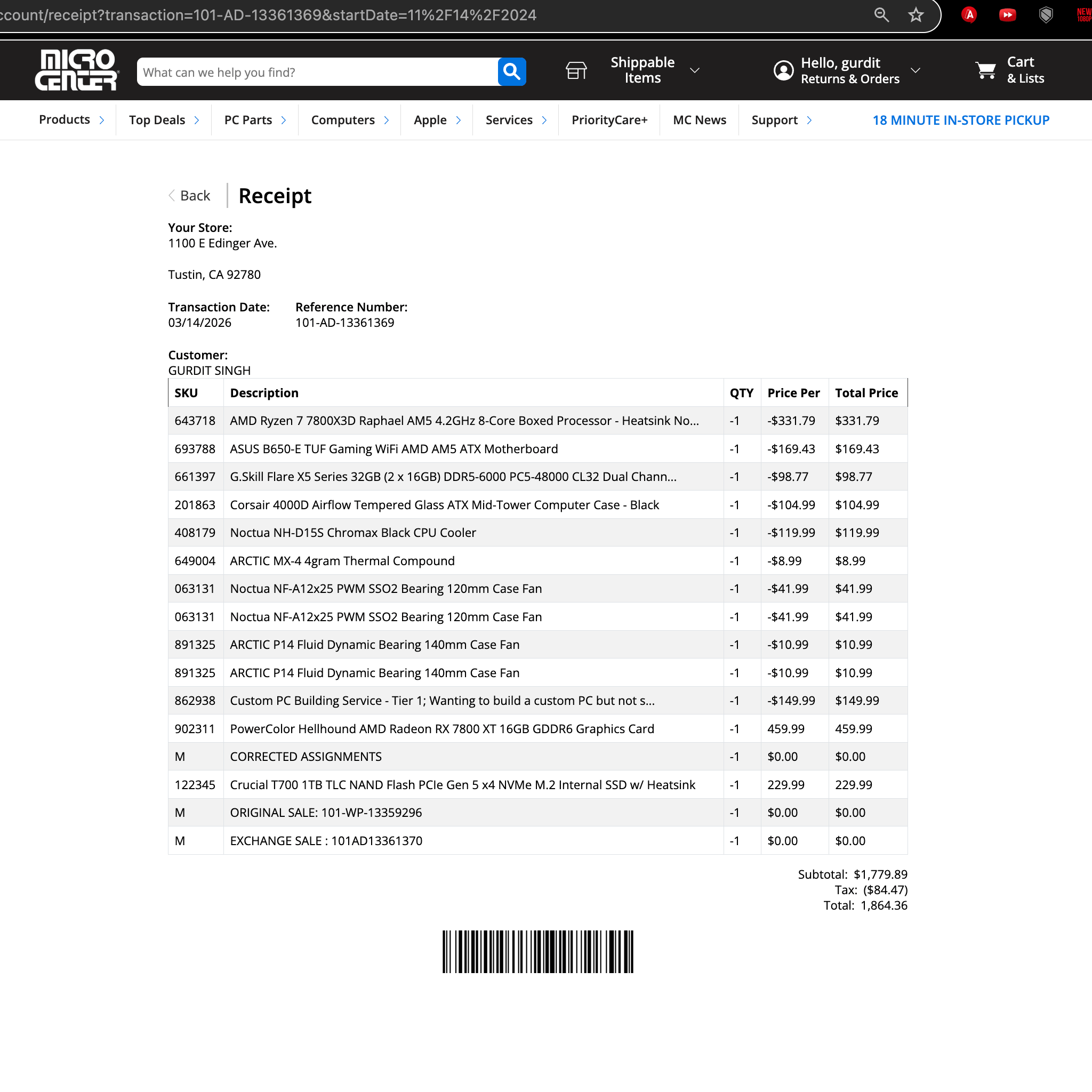Screen dimensions: 1092x1092
Task: Click the Price Per column header
Action: (x=793, y=393)
